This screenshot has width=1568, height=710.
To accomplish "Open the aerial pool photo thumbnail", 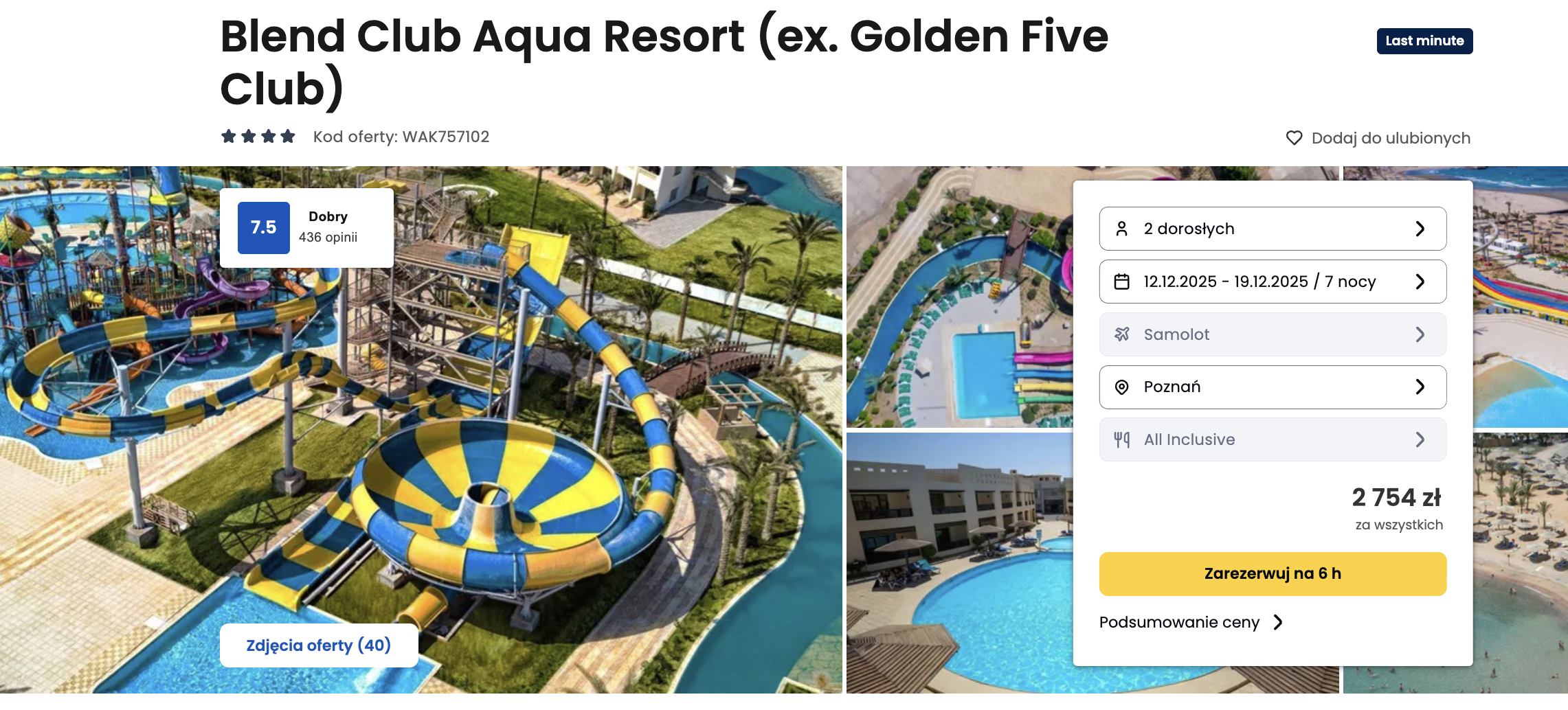I will click(960, 297).
